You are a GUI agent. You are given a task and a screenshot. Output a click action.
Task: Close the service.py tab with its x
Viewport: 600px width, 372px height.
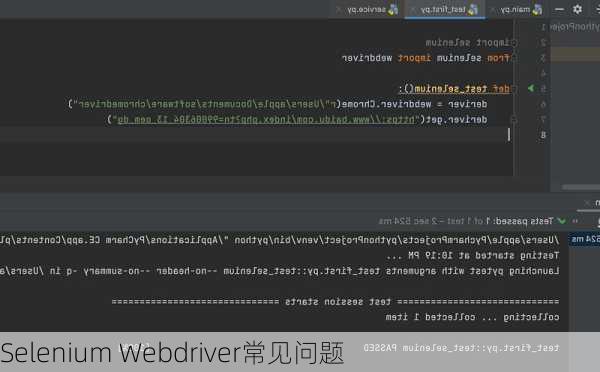pos(338,10)
